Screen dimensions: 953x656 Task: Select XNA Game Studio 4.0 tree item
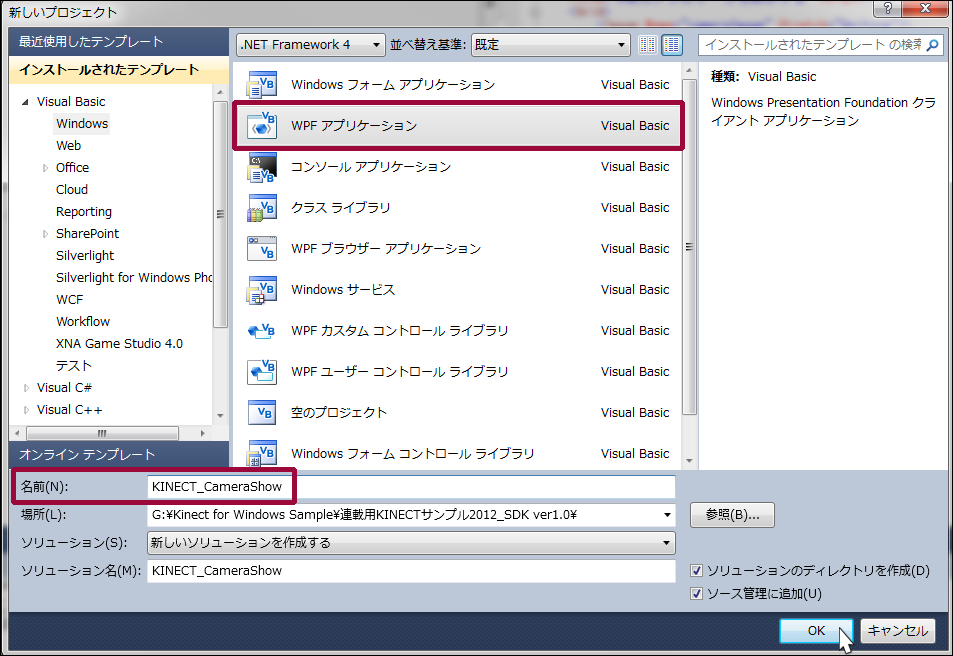pyautogui.click(x=119, y=344)
